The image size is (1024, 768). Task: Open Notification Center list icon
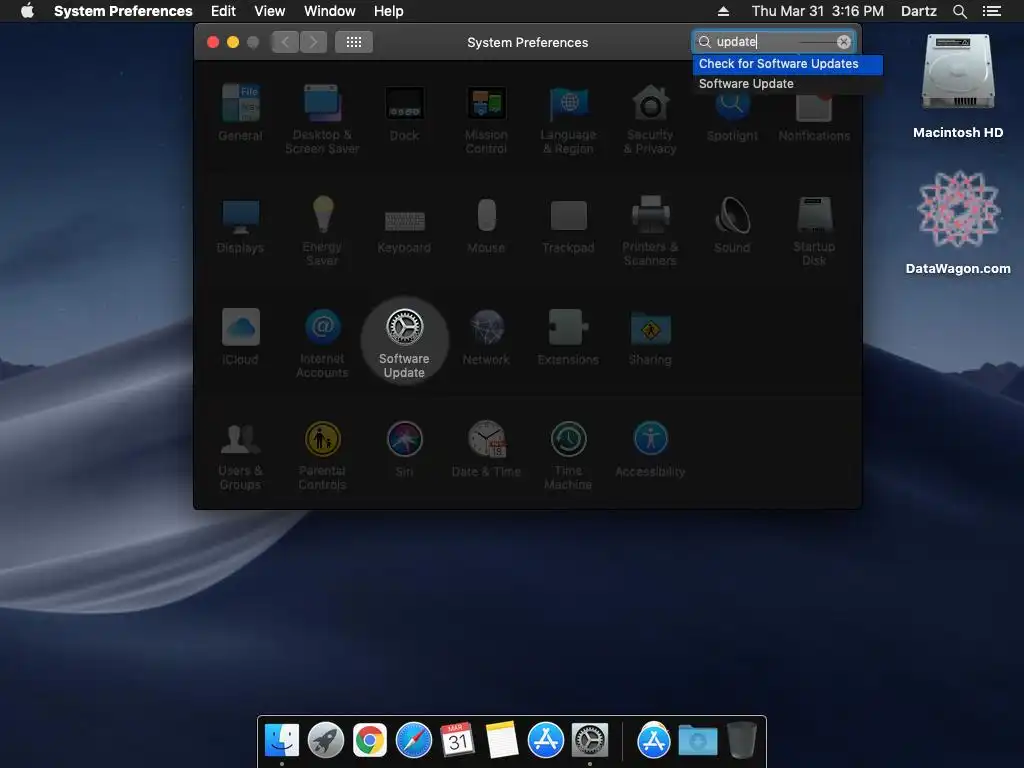[x=992, y=11]
